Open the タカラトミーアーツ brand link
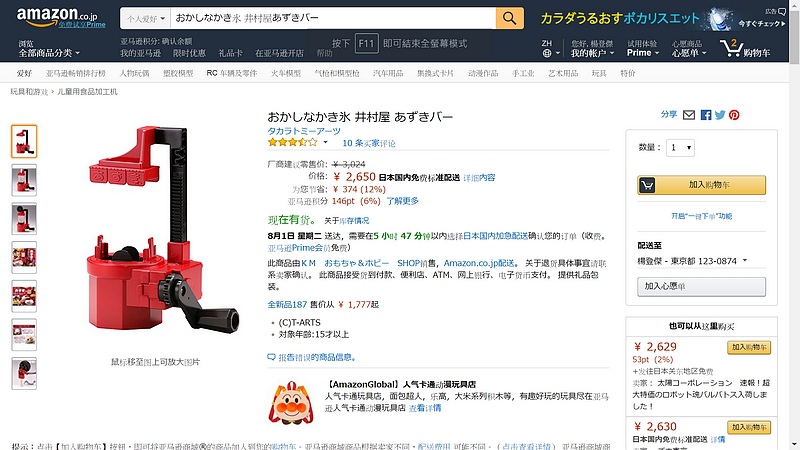800x450 pixels. tap(304, 131)
